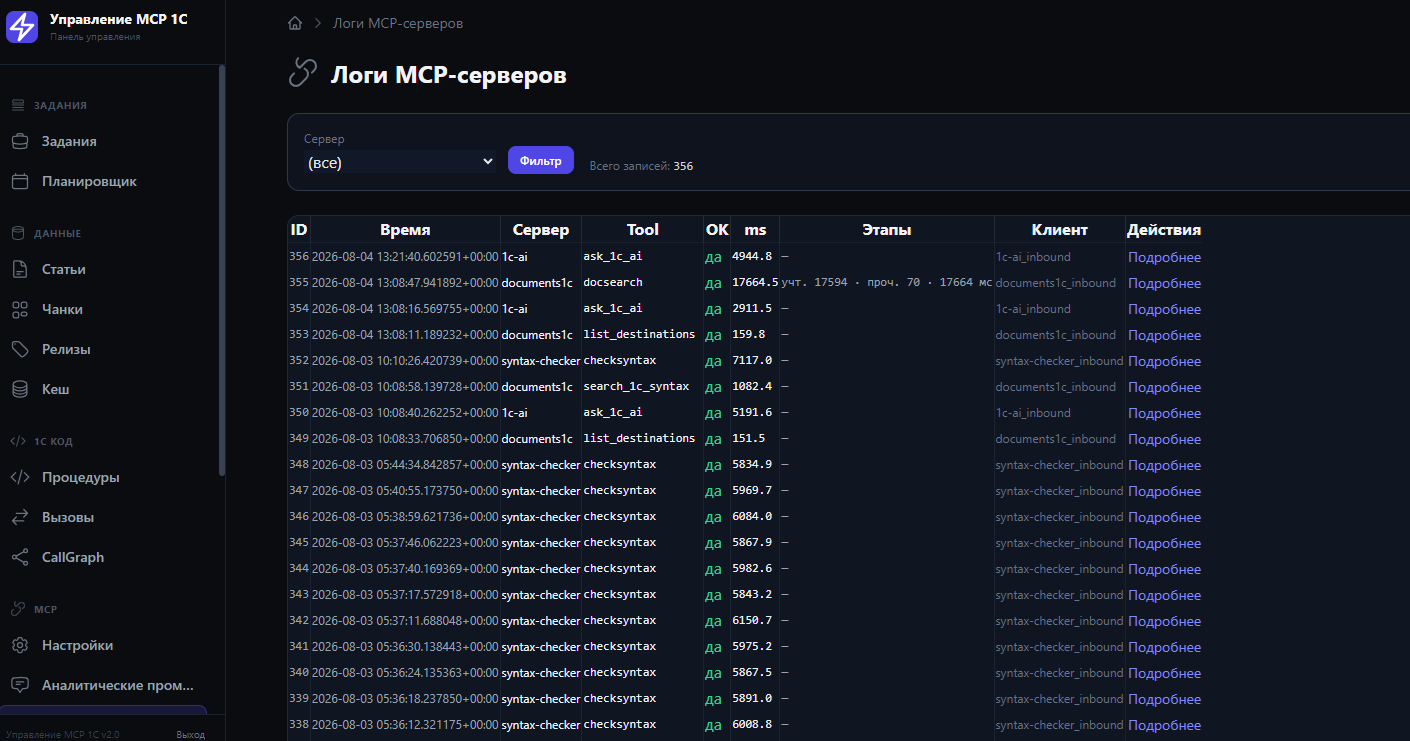The height and width of the screenshot is (741, 1410).
Task: Click the Время column header
Action: 405,229
